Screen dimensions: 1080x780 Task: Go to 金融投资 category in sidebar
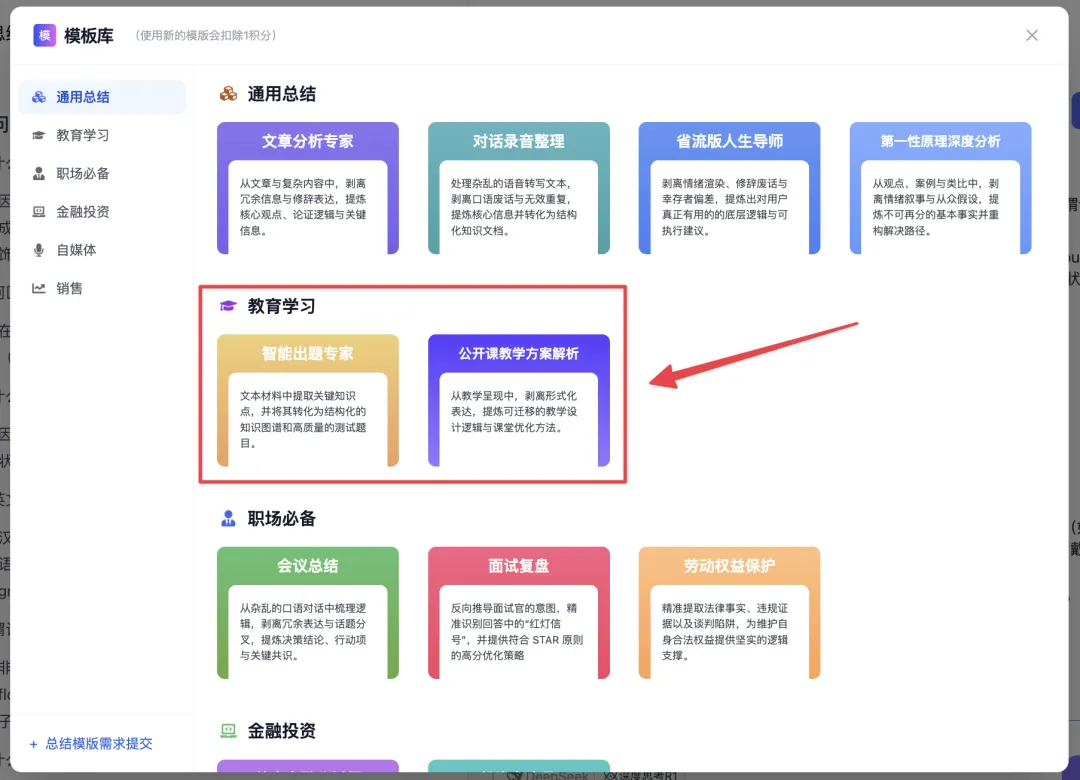(102, 212)
